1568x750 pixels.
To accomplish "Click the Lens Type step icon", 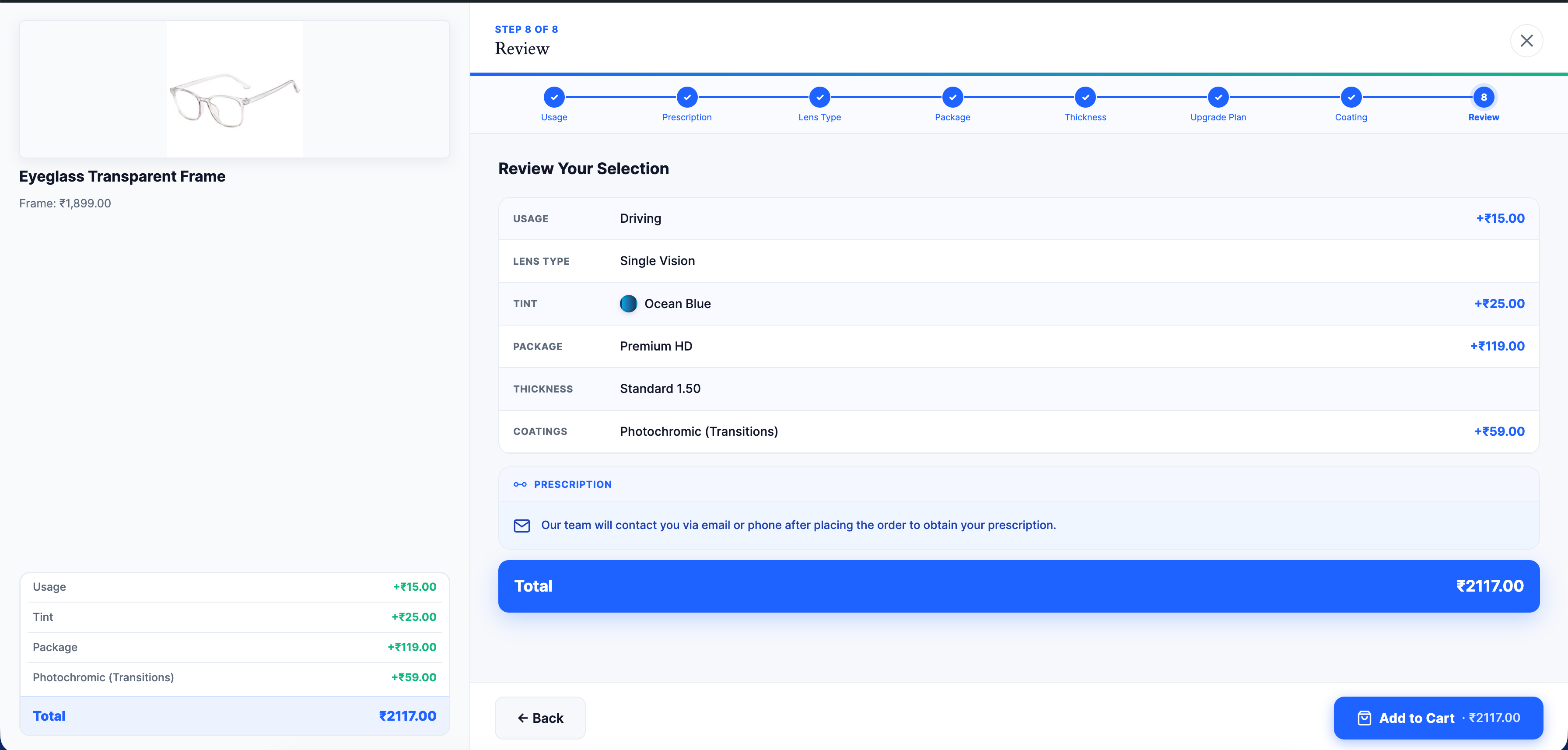I will click(819, 97).
